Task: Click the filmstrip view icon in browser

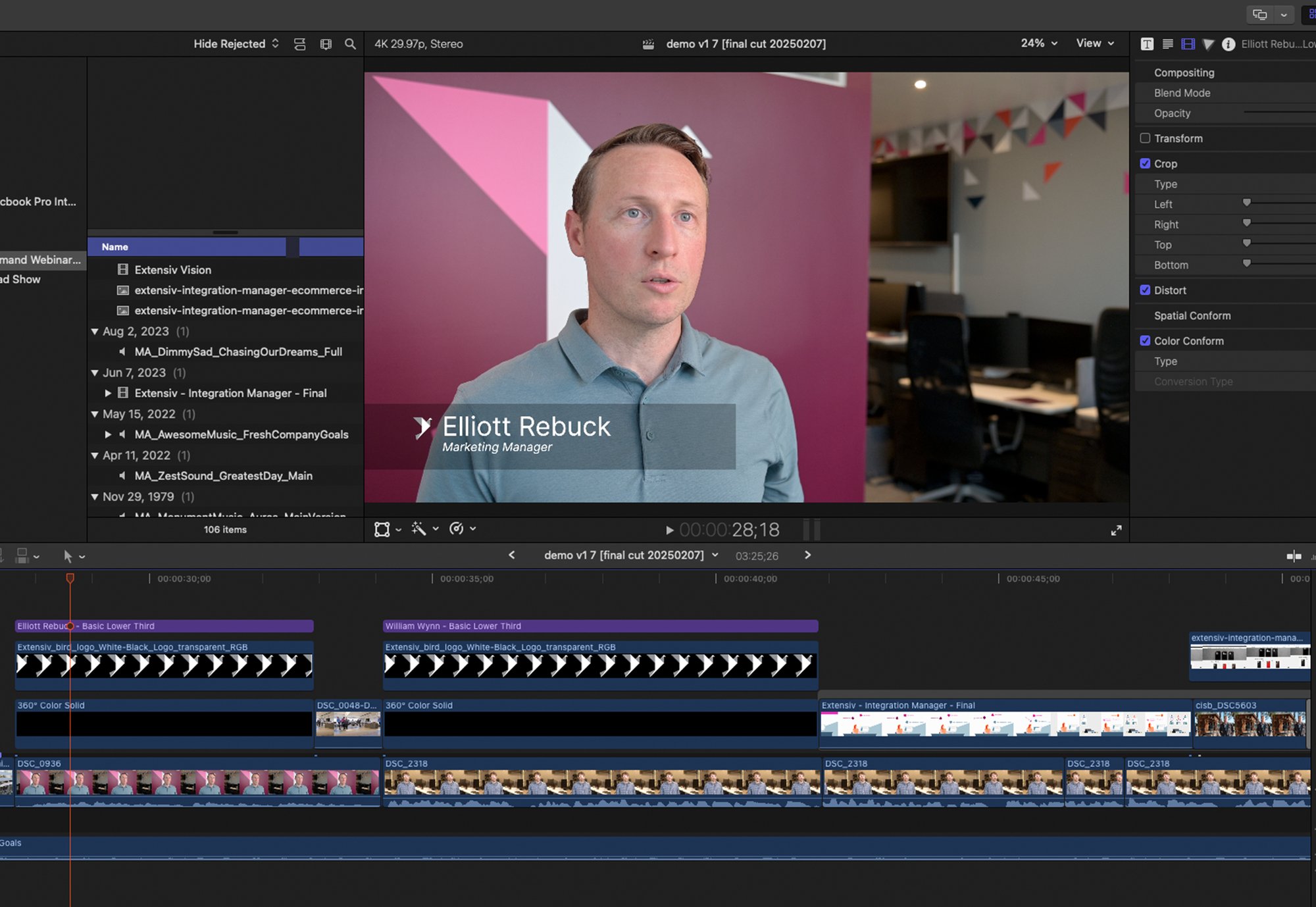Action: click(x=326, y=44)
